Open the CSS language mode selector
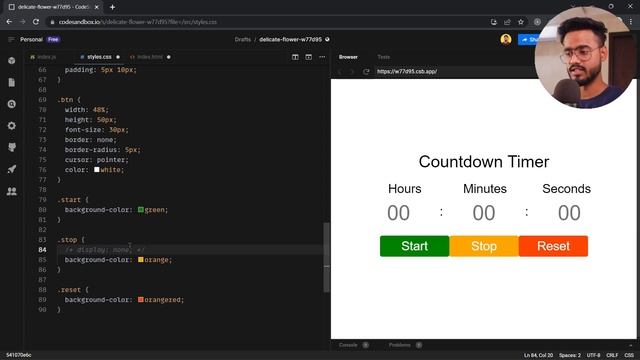 pos(629,355)
